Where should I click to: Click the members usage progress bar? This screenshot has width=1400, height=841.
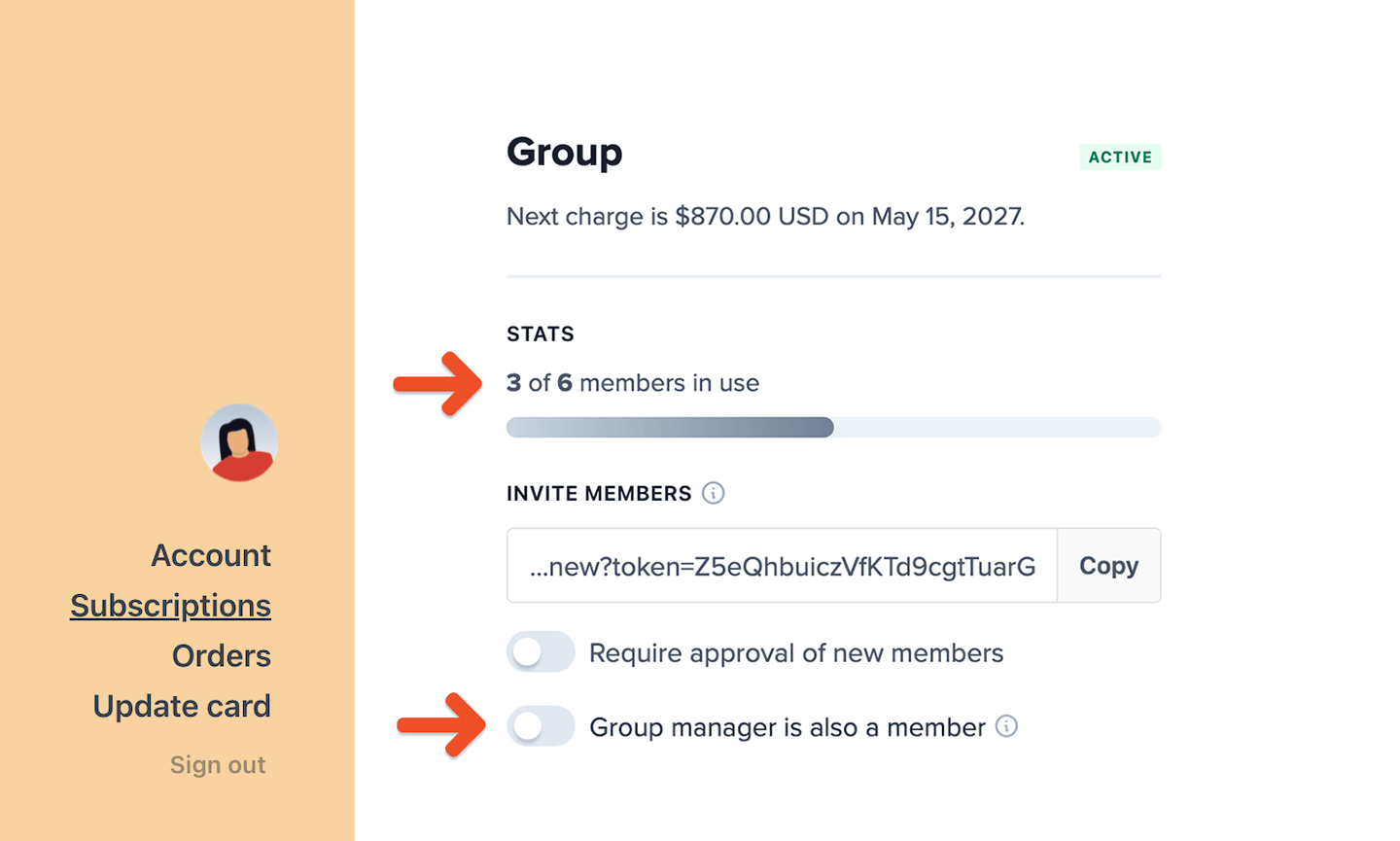(x=833, y=427)
